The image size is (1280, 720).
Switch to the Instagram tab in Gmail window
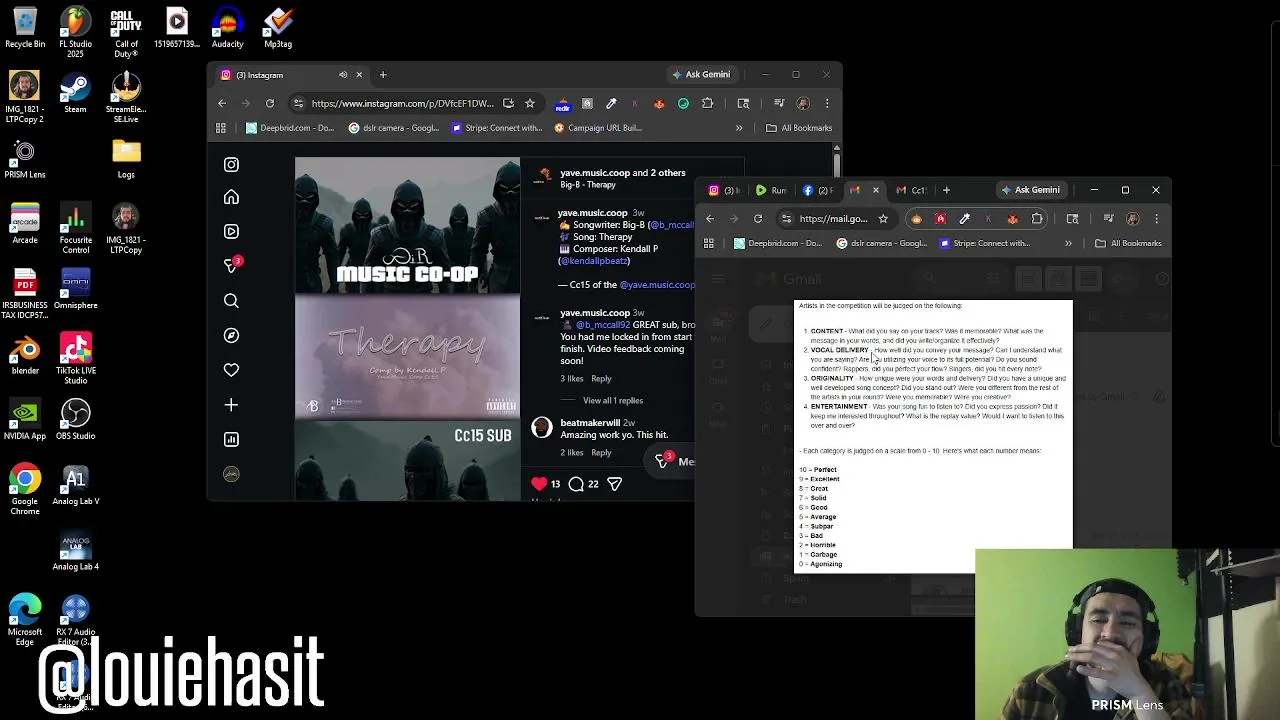[725, 190]
